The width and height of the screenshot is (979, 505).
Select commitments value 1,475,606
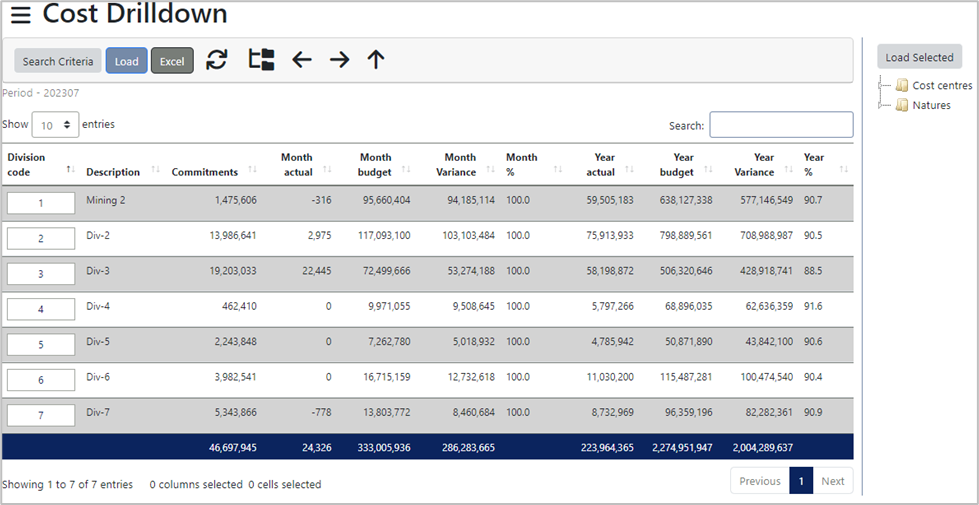coord(236,200)
